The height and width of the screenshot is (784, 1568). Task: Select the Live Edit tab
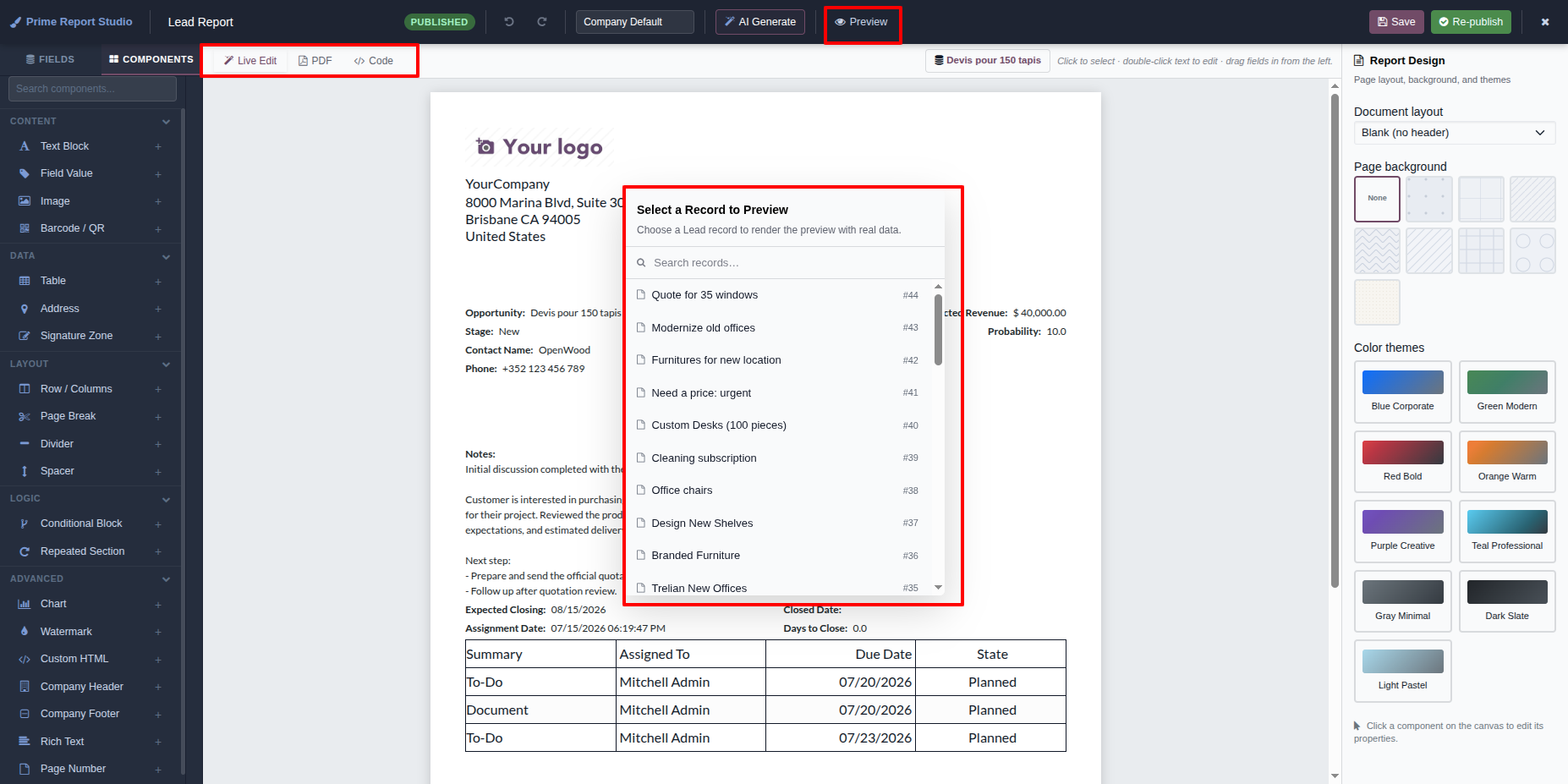coord(250,61)
